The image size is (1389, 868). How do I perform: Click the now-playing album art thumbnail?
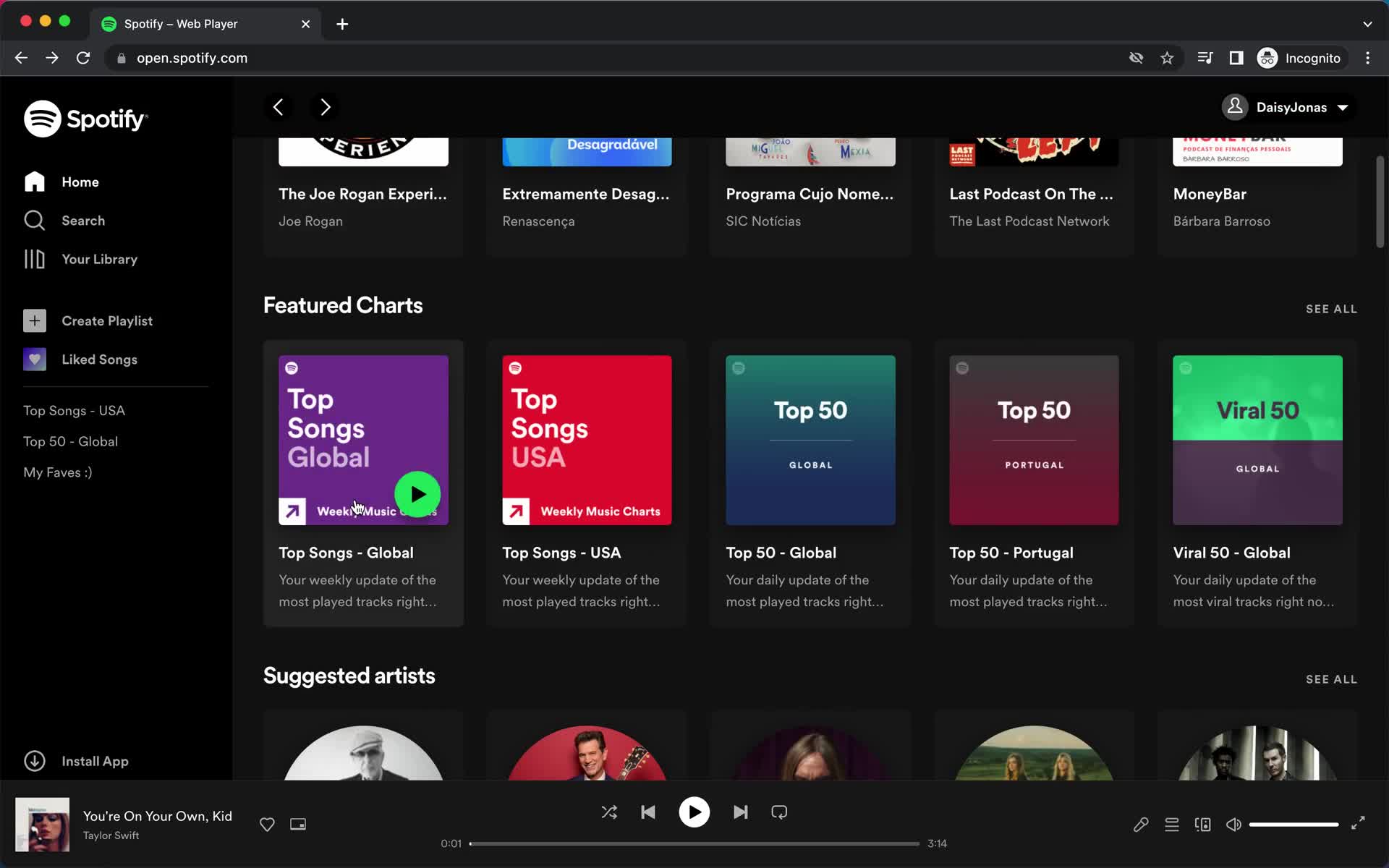point(43,825)
